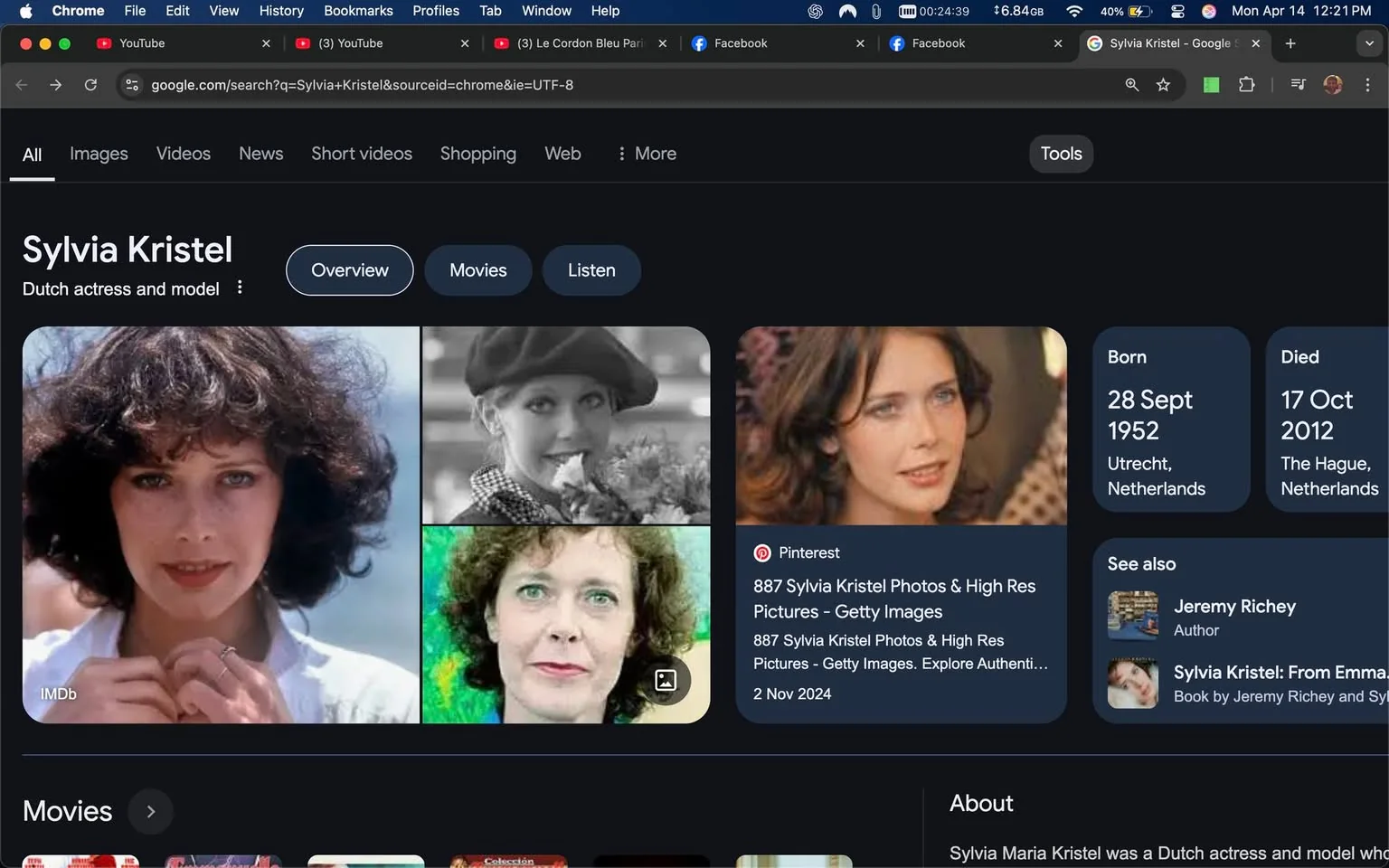Open Jeremy Richey in See also
Image resolution: width=1389 pixels, height=868 pixels.
point(1234,607)
